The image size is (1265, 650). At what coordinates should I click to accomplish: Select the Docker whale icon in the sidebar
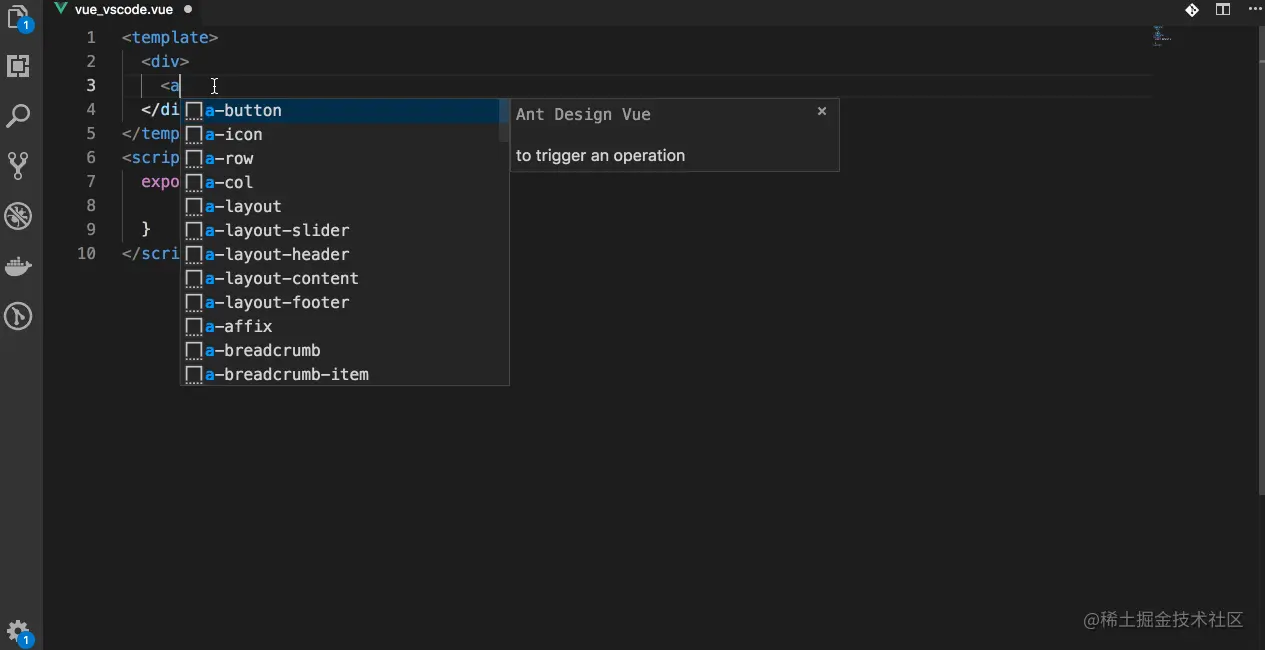pos(19,266)
